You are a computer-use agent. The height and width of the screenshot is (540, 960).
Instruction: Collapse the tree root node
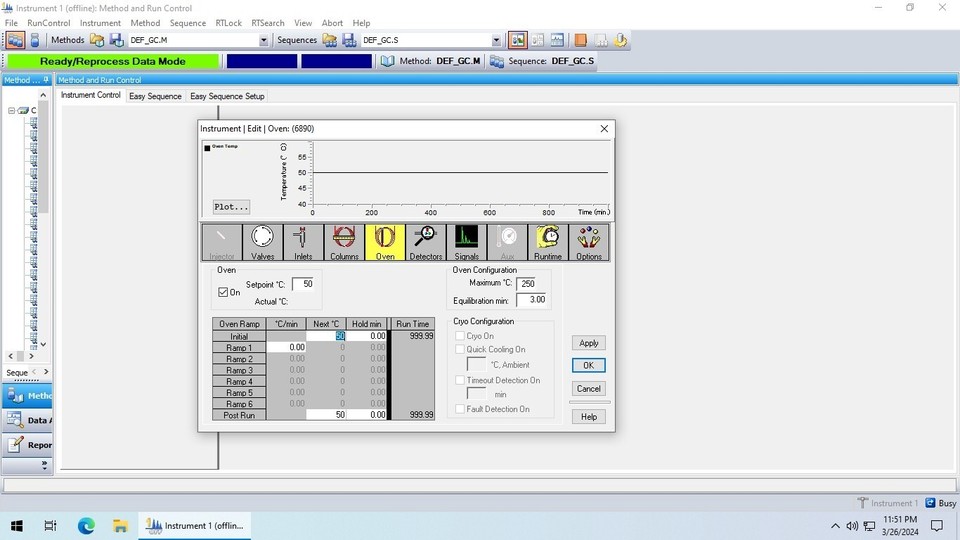pos(12,111)
